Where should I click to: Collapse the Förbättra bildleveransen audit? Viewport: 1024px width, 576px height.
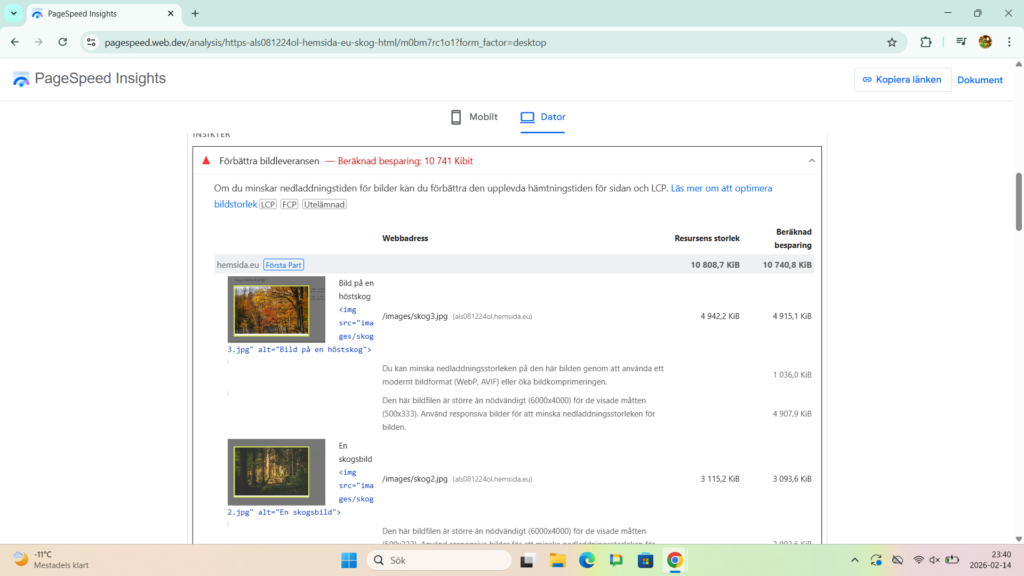pos(811,160)
